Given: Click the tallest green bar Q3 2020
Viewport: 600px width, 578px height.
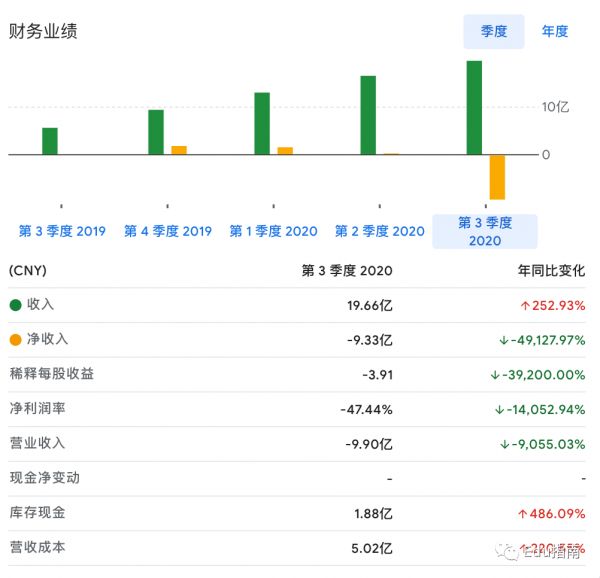Looking at the screenshot, I should (474, 108).
